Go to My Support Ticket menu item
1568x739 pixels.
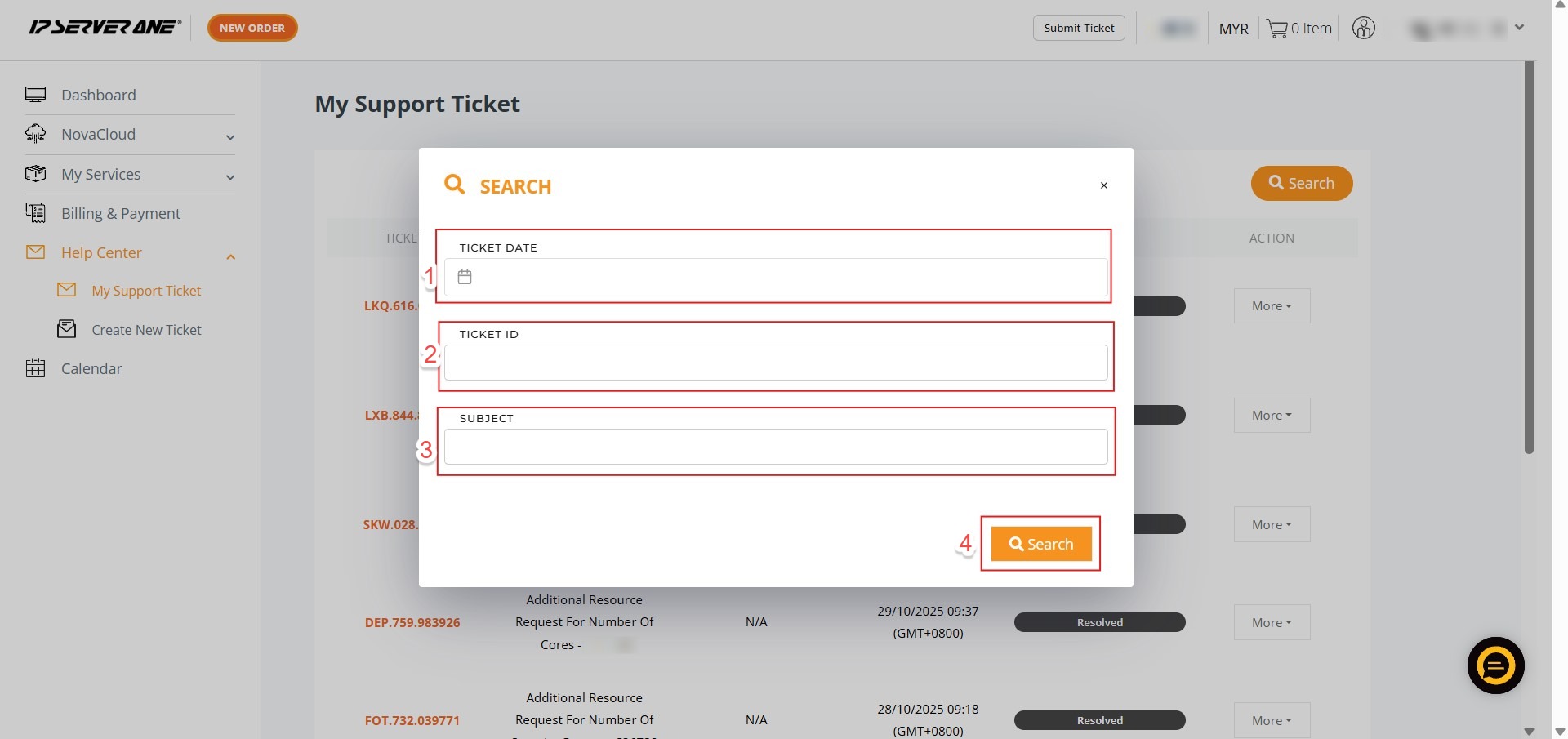tap(146, 291)
